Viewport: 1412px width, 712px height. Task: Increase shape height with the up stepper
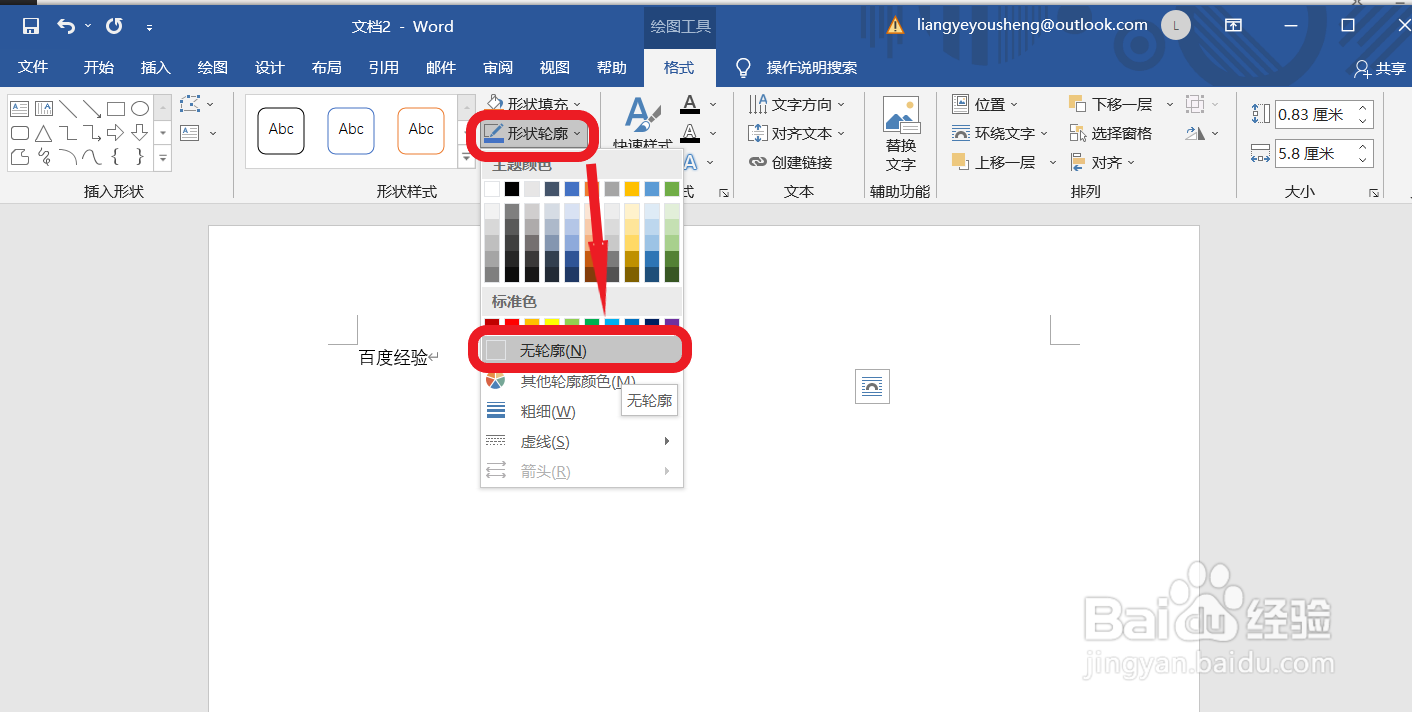(1363, 108)
